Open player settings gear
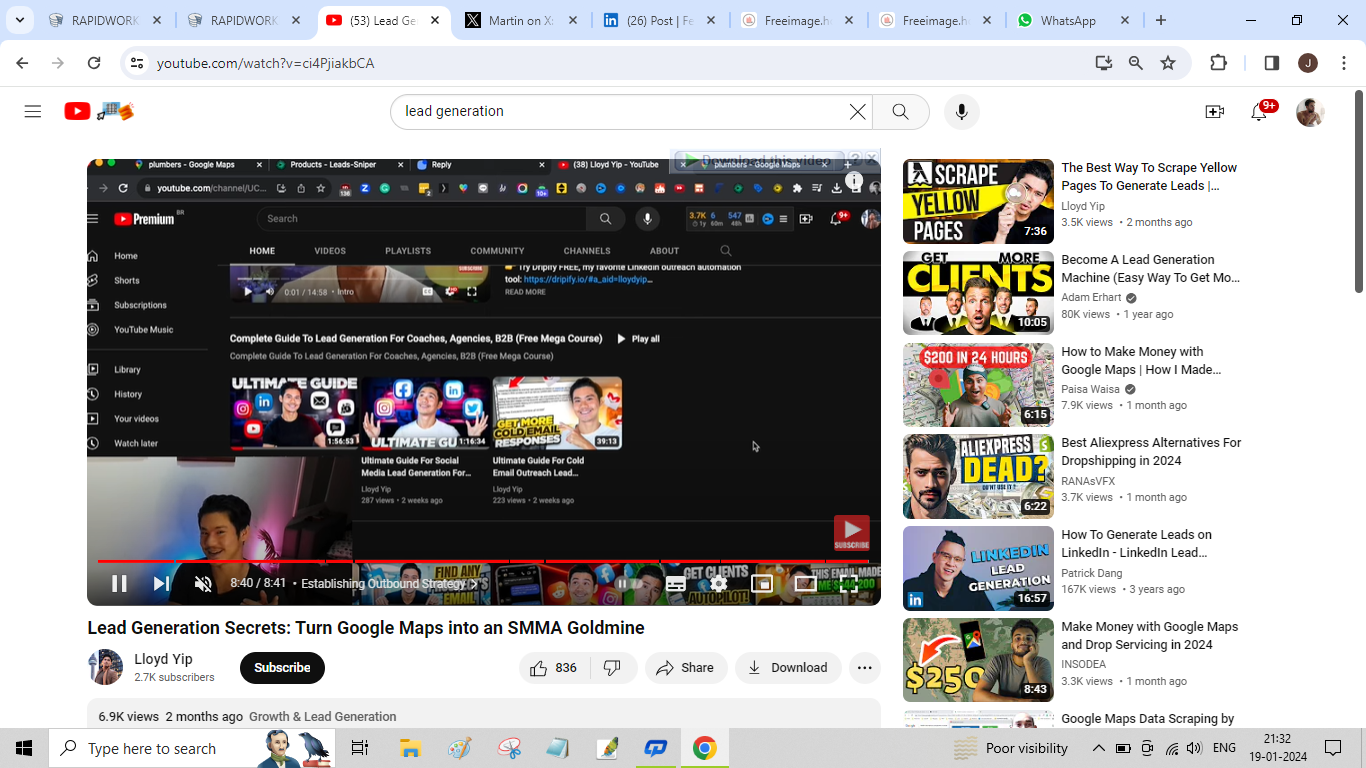1366x768 pixels. coord(718,584)
